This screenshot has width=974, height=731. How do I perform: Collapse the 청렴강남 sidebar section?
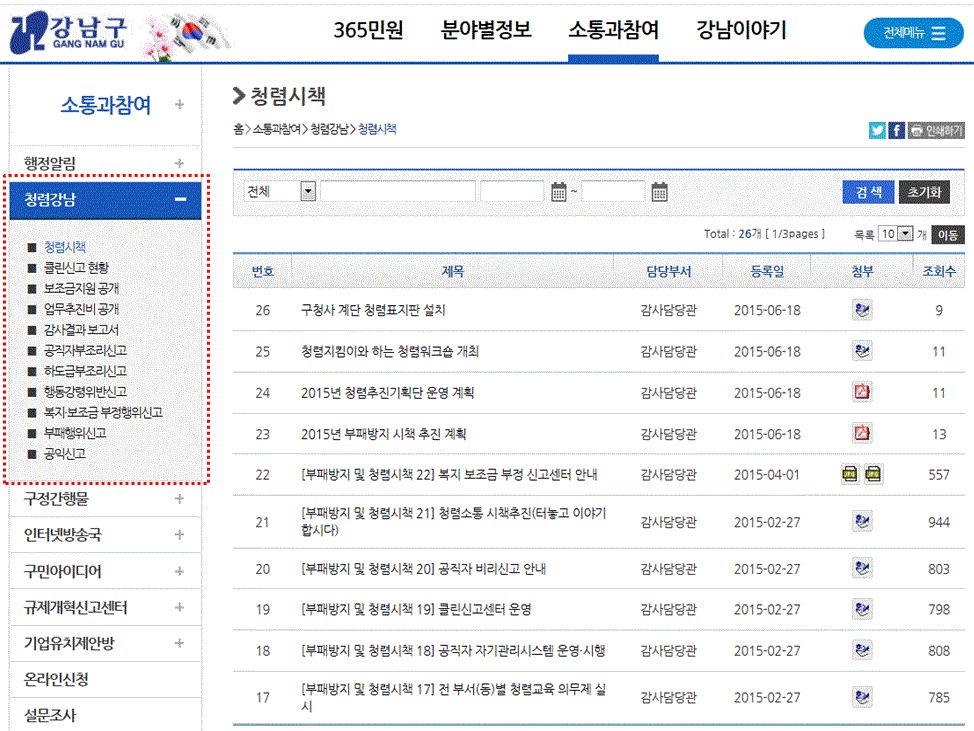[x=180, y=200]
